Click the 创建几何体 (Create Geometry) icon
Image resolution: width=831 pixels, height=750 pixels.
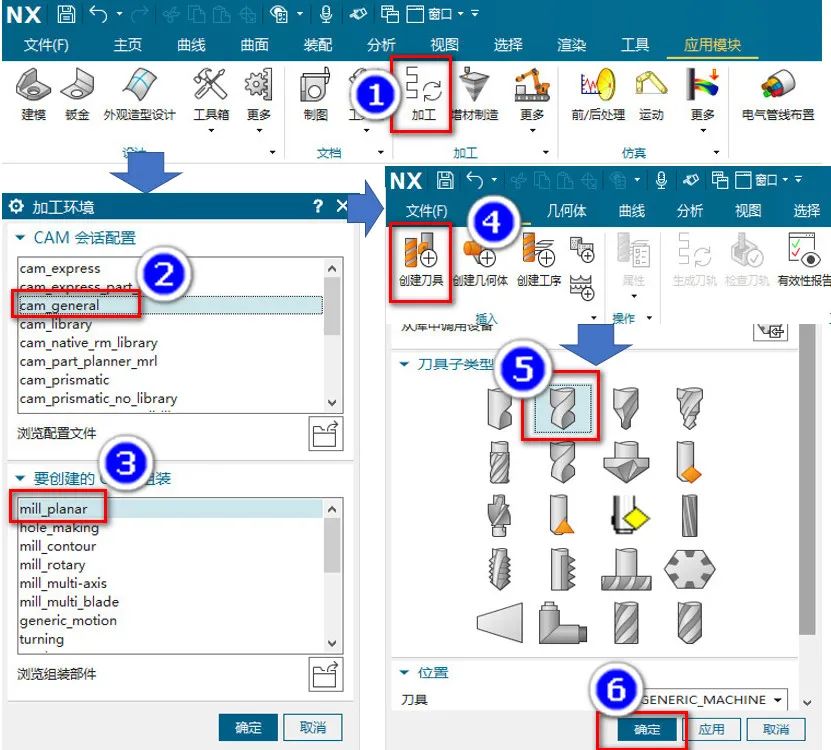480,261
